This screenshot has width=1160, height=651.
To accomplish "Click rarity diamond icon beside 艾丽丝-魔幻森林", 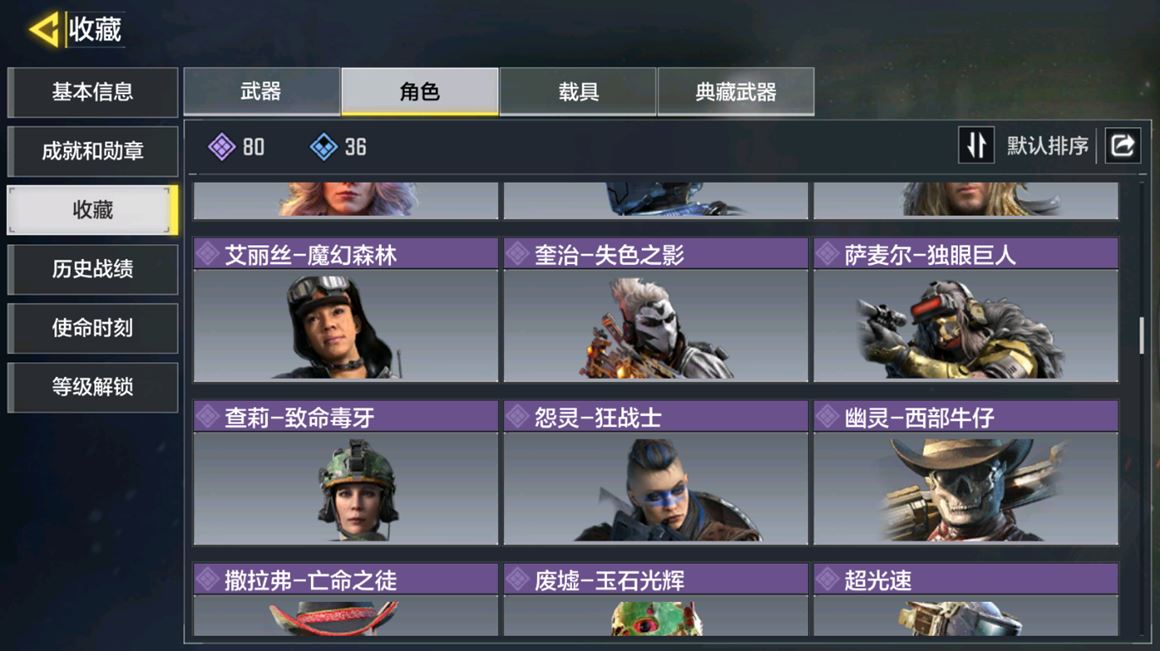I will coord(208,254).
